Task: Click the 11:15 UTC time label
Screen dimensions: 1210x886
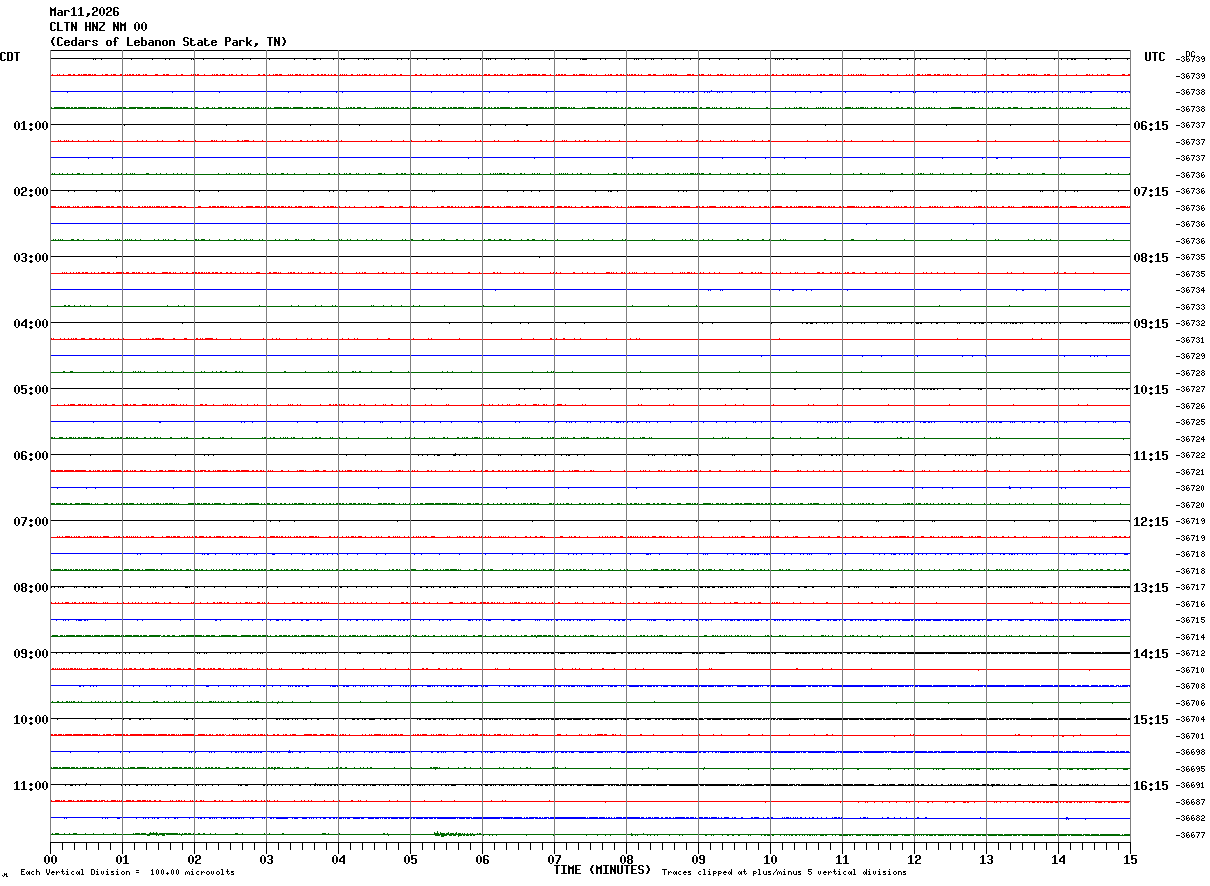Action: [1150, 456]
